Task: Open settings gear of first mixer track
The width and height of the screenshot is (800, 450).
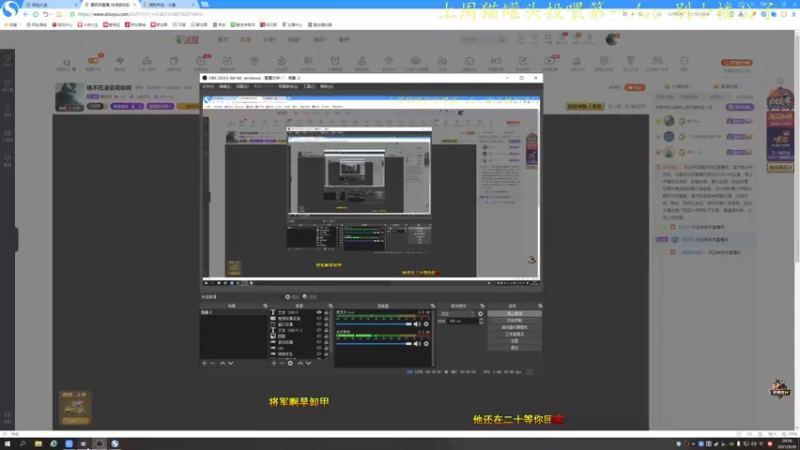Action: pos(426,324)
